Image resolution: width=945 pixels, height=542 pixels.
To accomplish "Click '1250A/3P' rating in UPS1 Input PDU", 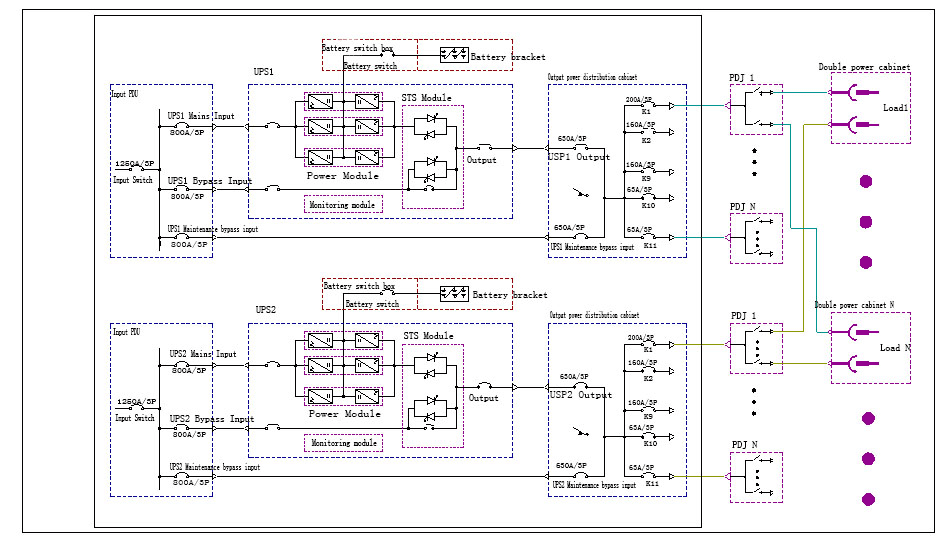I will 134,163.
